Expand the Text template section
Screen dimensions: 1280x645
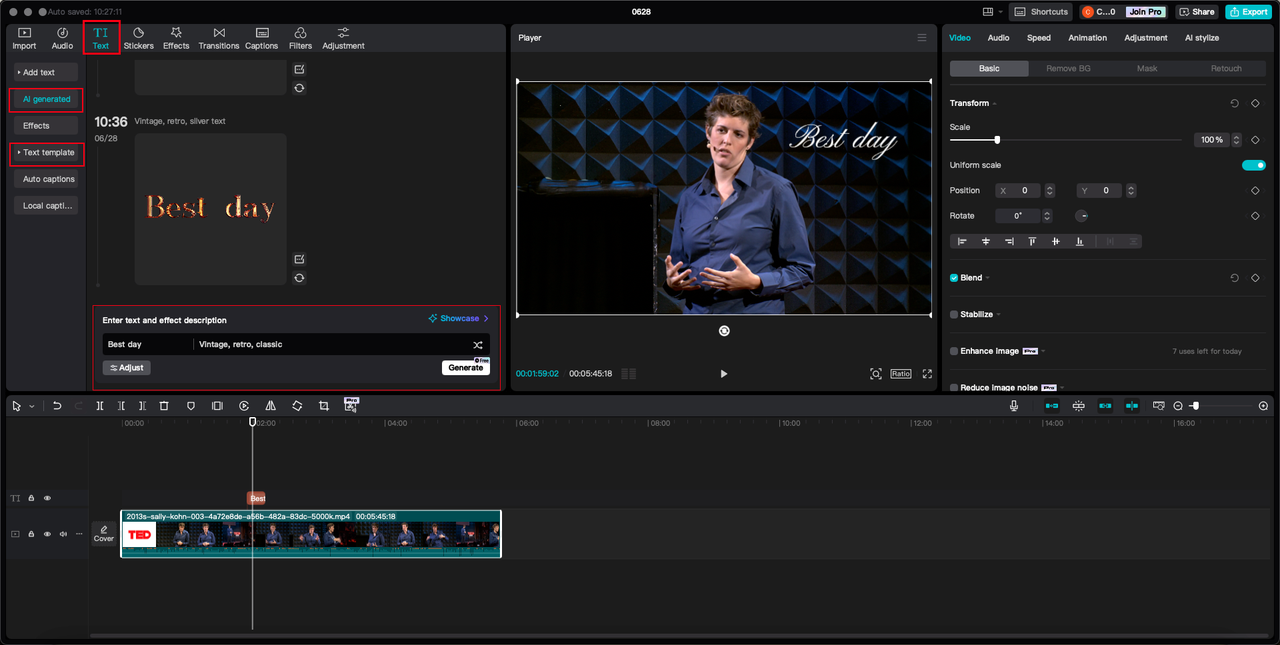(47, 153)
